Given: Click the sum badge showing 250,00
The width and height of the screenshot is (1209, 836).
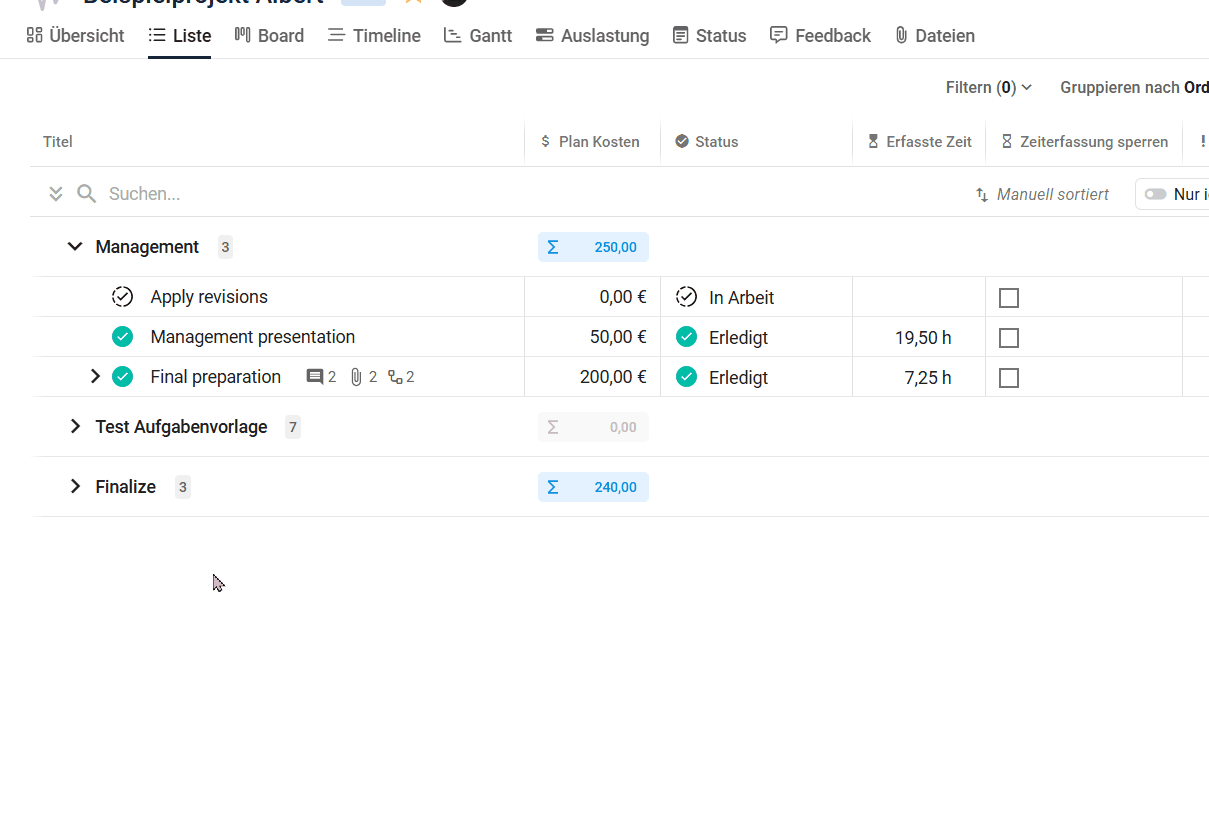Looking at the screenshot, I should (593, 247).
